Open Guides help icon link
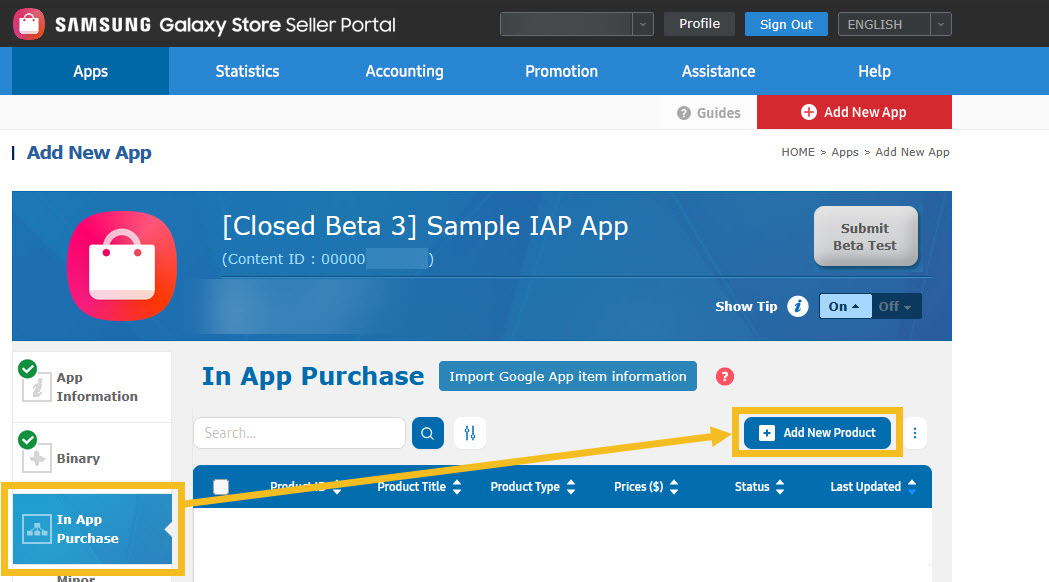The image size is (1049, 582). [x=708, y=113]
